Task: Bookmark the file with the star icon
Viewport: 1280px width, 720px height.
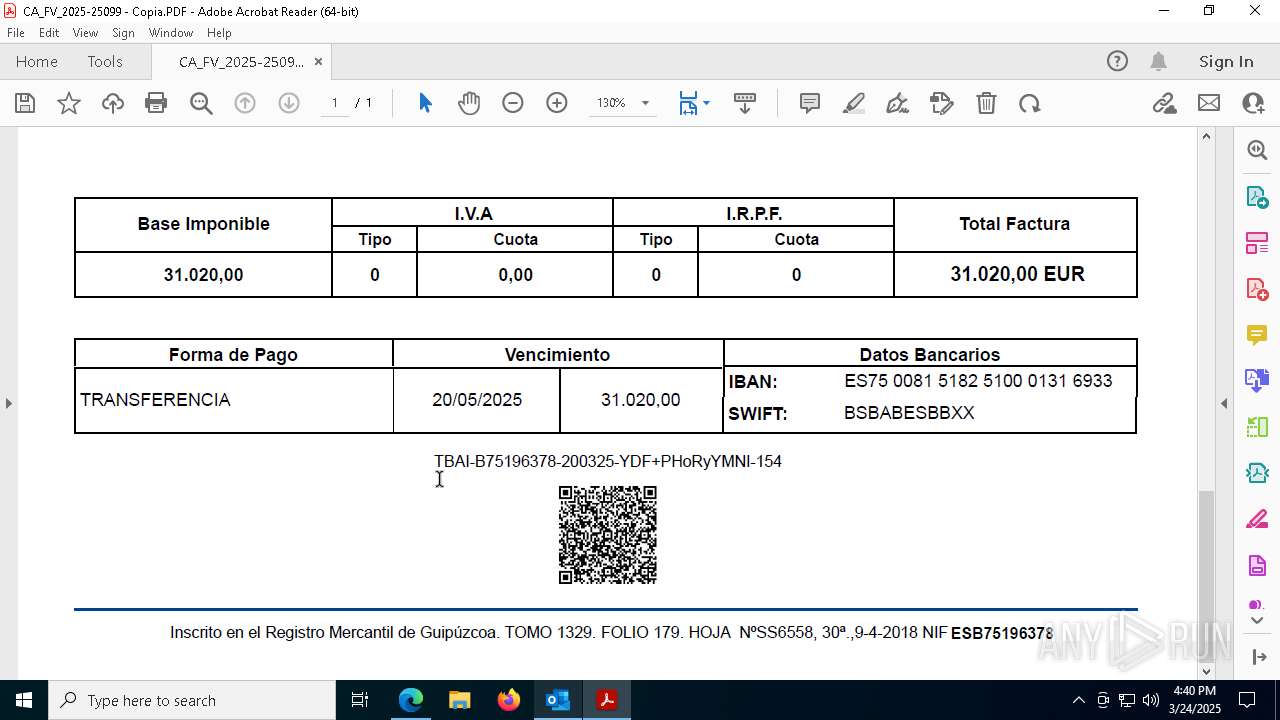Action: [x=69, y=103]
